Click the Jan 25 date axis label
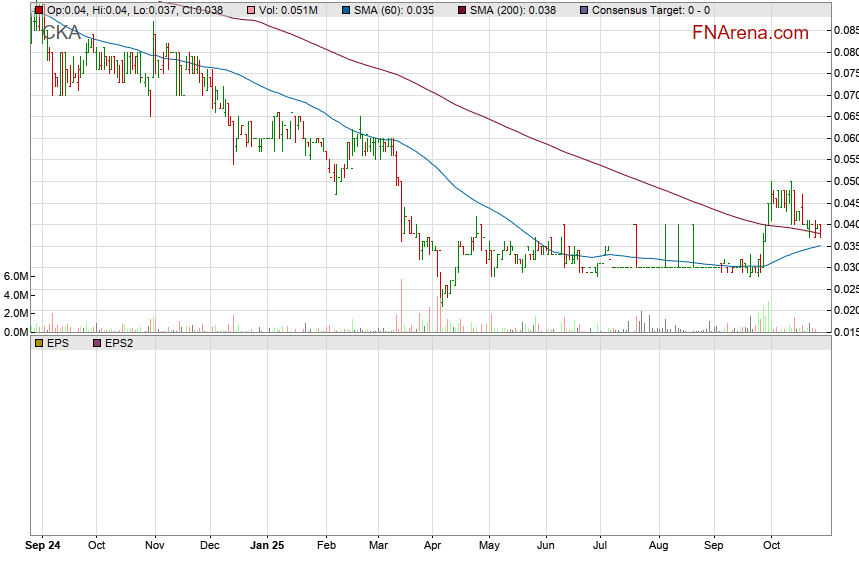 267,546
